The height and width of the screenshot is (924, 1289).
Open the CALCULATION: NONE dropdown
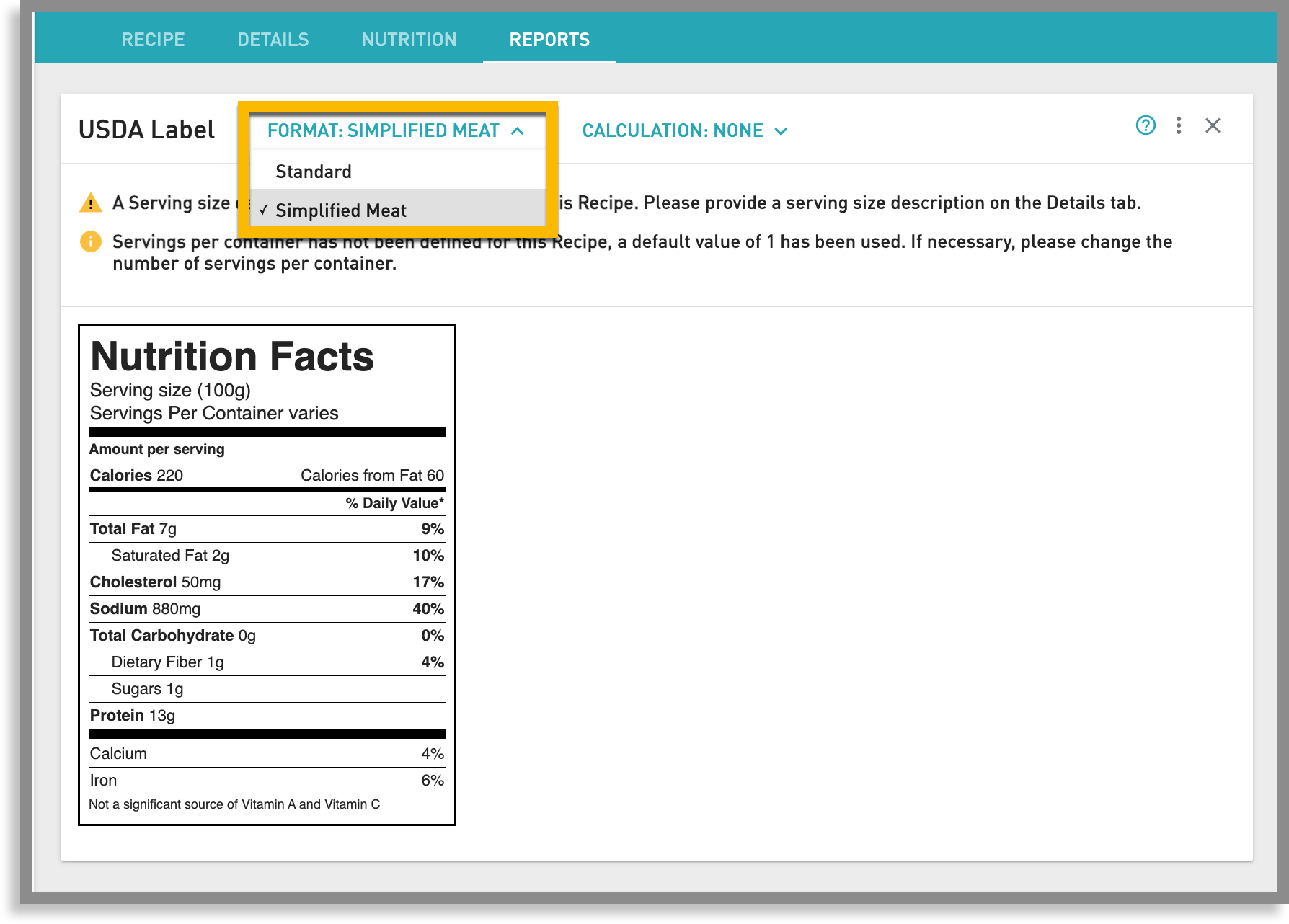coord(683,131)
